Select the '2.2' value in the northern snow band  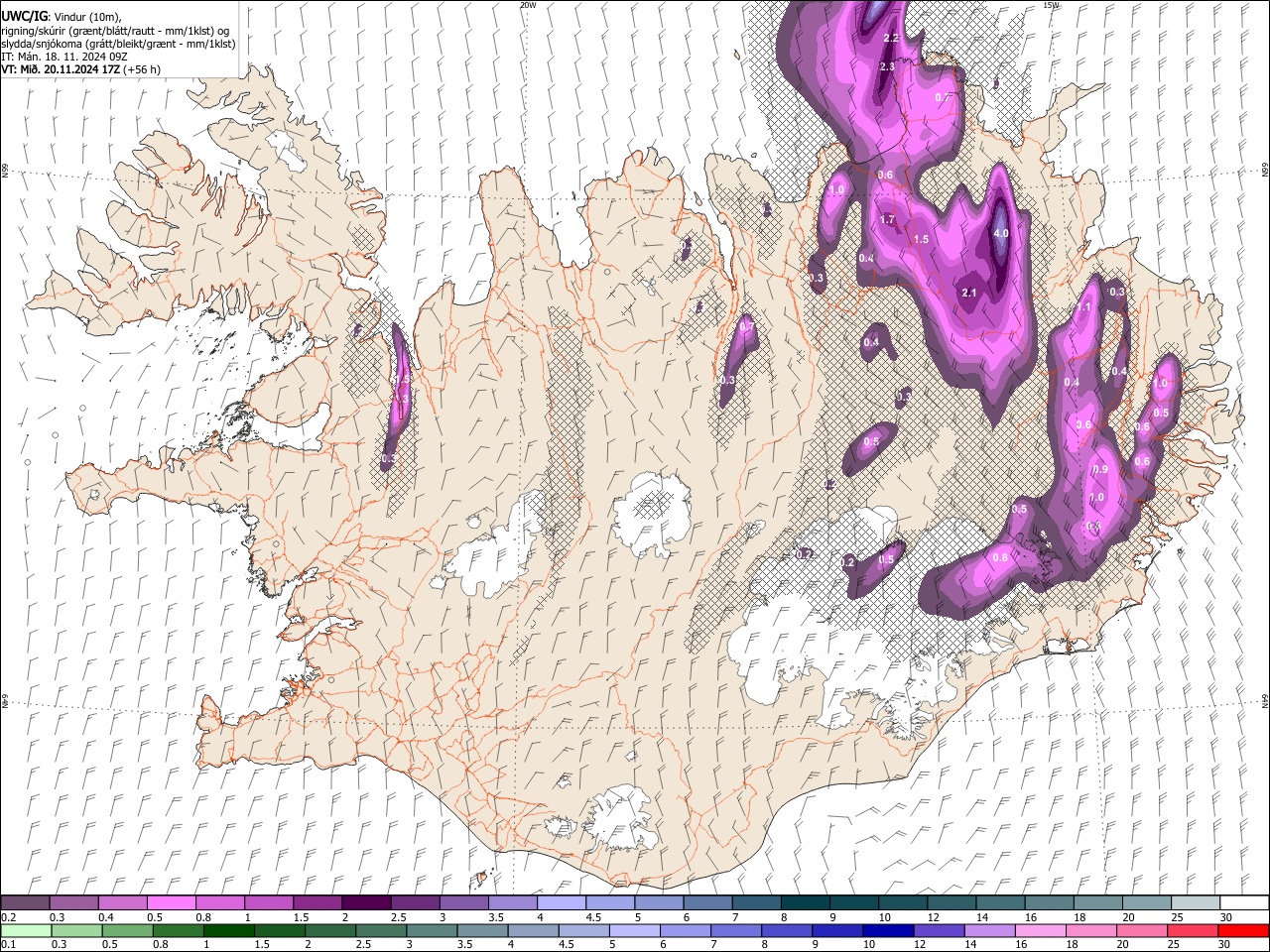[890, 38]
